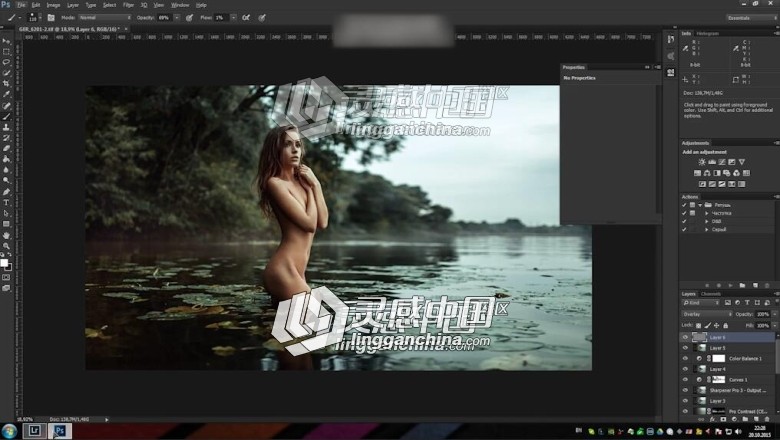
Task: Select the Zoom tool in toolbox
Action: pyautogui.click(x=6, y=246)
